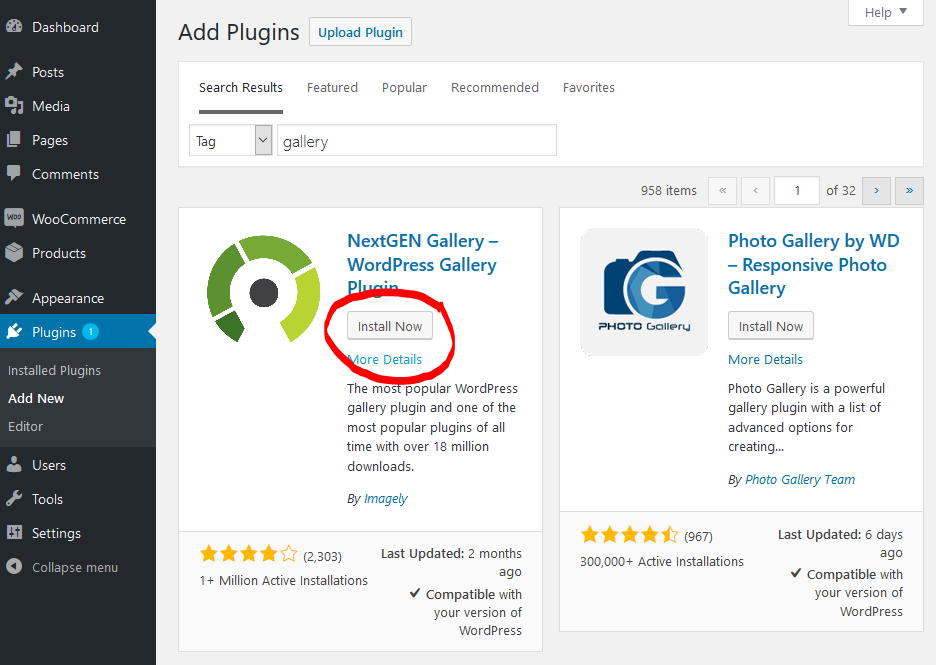Click the Settings sliders icon
The height and width of the screenshot is (665, 936).
pyautogui.click(x=14, y=532)
